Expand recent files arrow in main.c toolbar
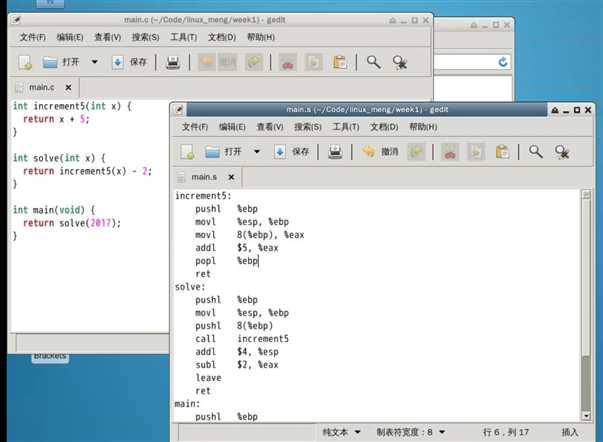603x442 pixels. (x=95, y=62)
